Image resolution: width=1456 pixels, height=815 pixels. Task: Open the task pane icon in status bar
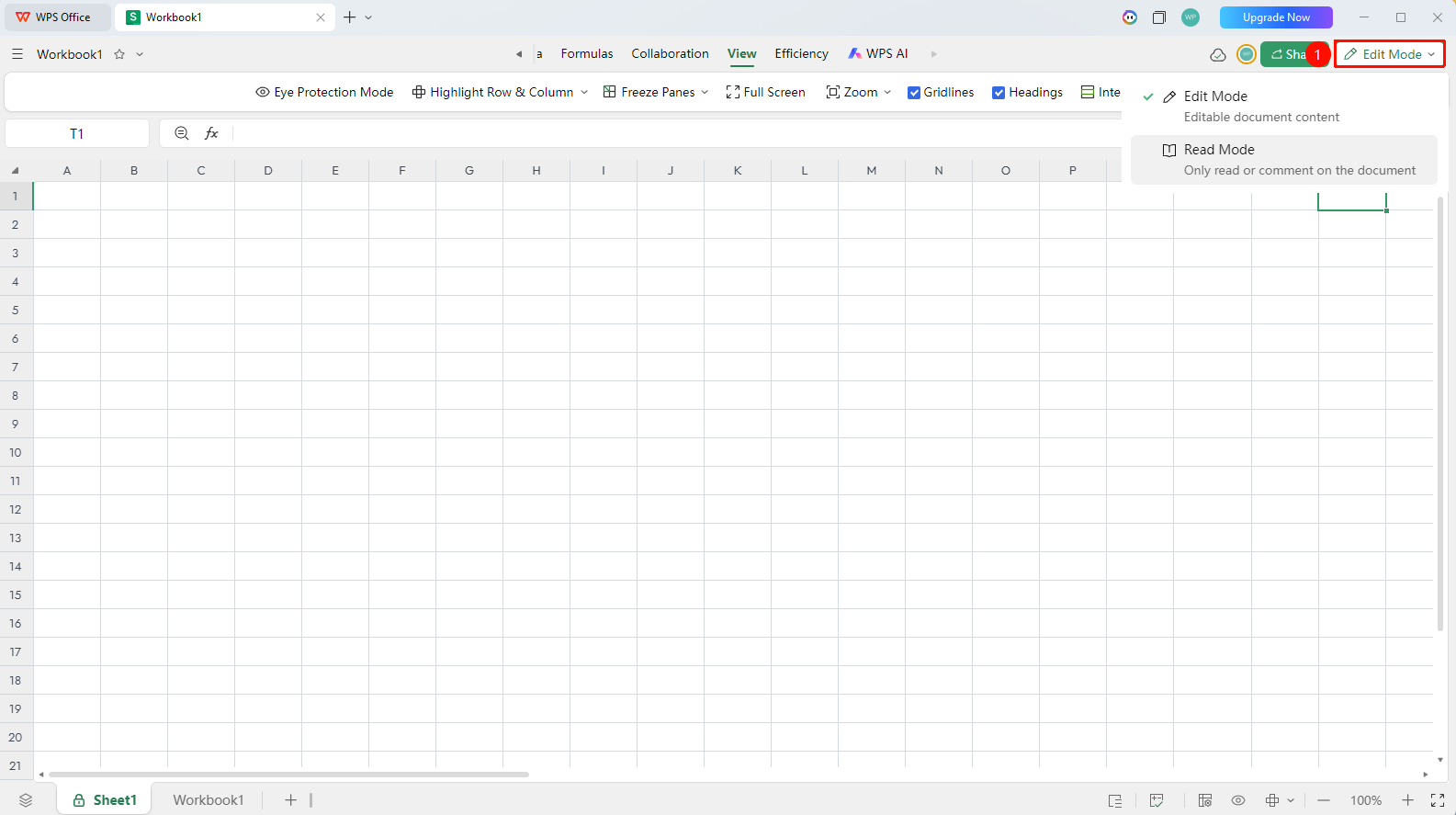pyautogui.click(x=1115, y=800)
